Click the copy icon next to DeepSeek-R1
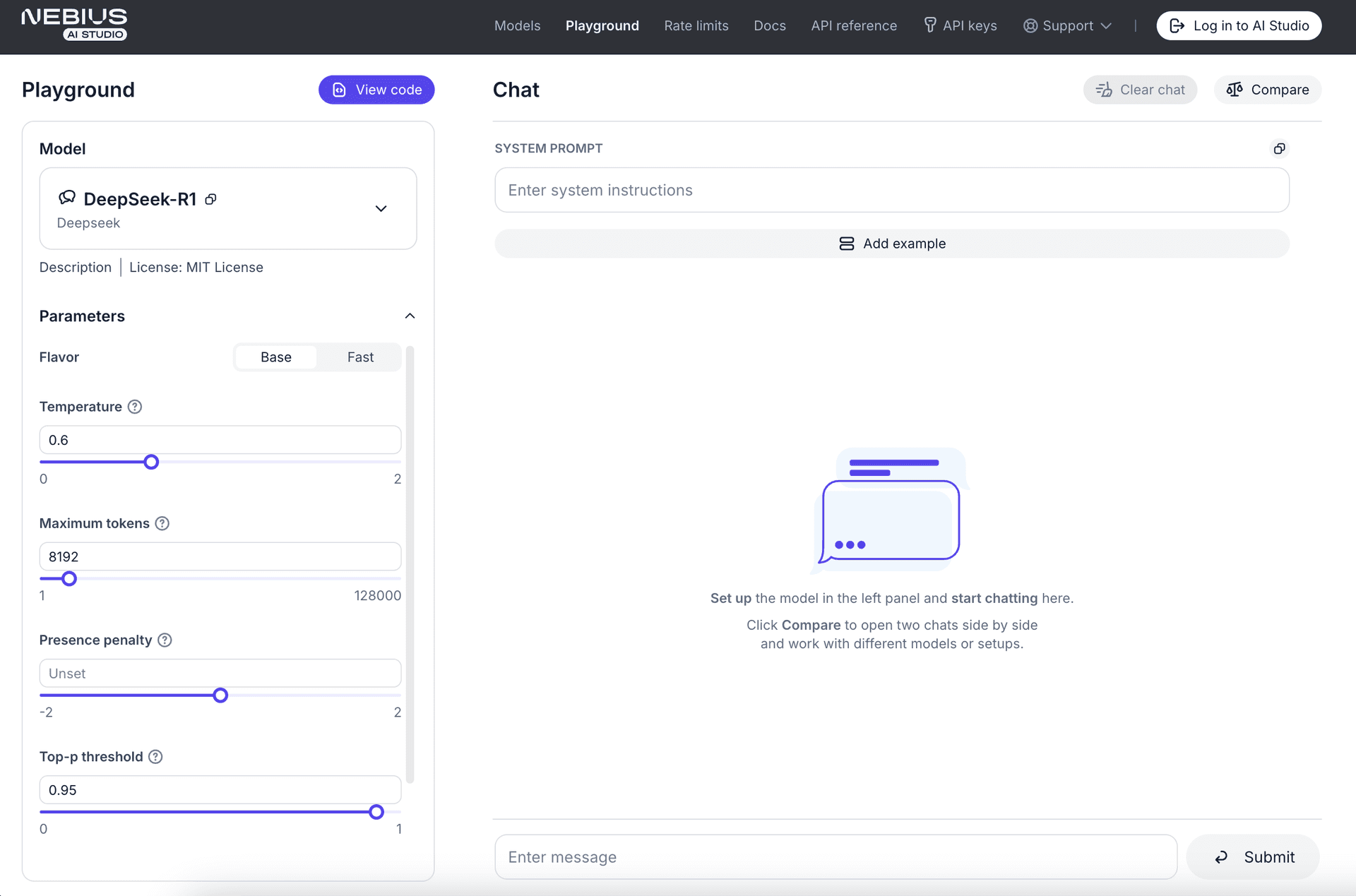Viewport: 1356px width, 896px height. coord(210,198)
